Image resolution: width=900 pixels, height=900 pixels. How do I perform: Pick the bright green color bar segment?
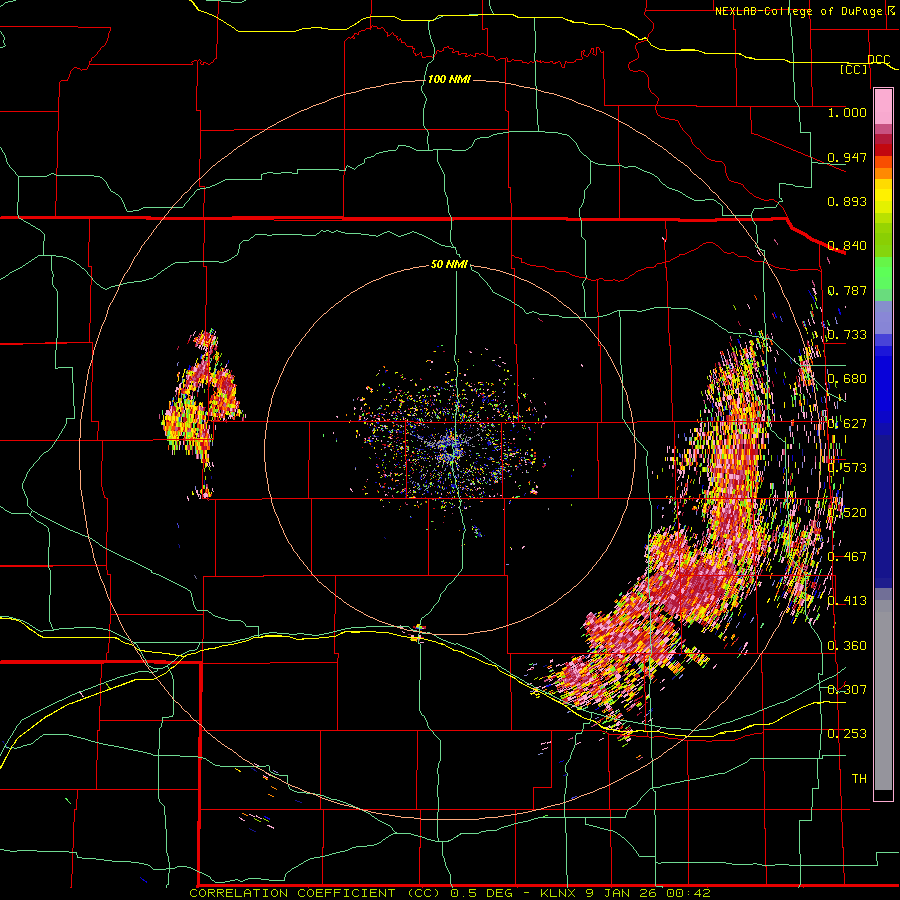tap(883, 273)
